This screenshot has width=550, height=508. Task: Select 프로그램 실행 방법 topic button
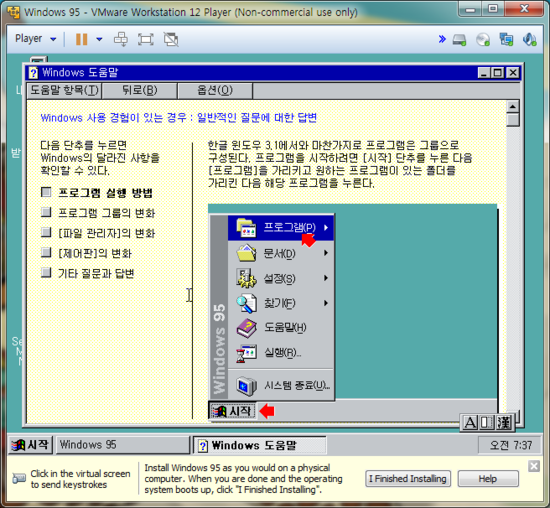46,192
